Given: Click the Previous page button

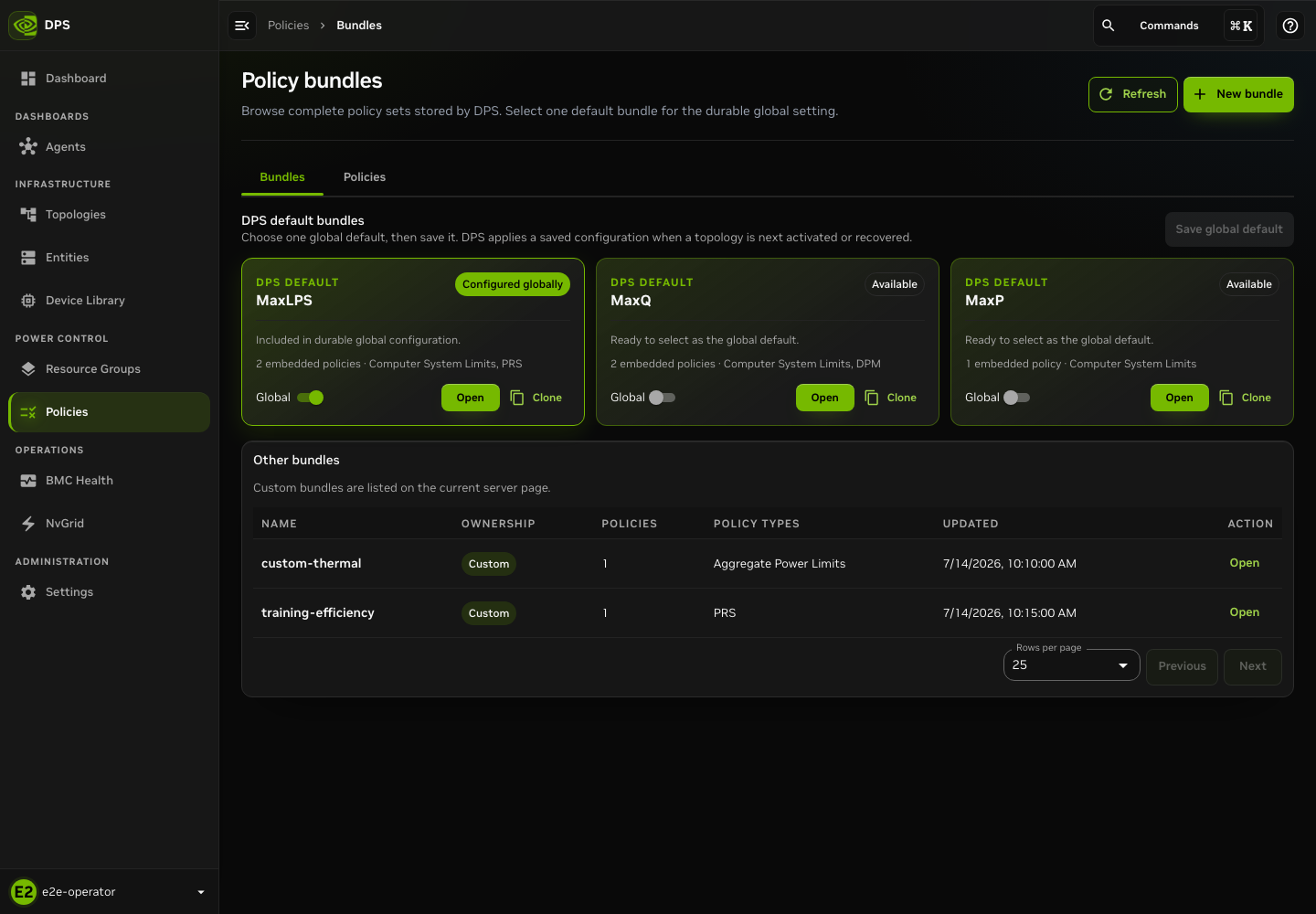Looking at the screenshot, I should click(x=1182, y=666).
